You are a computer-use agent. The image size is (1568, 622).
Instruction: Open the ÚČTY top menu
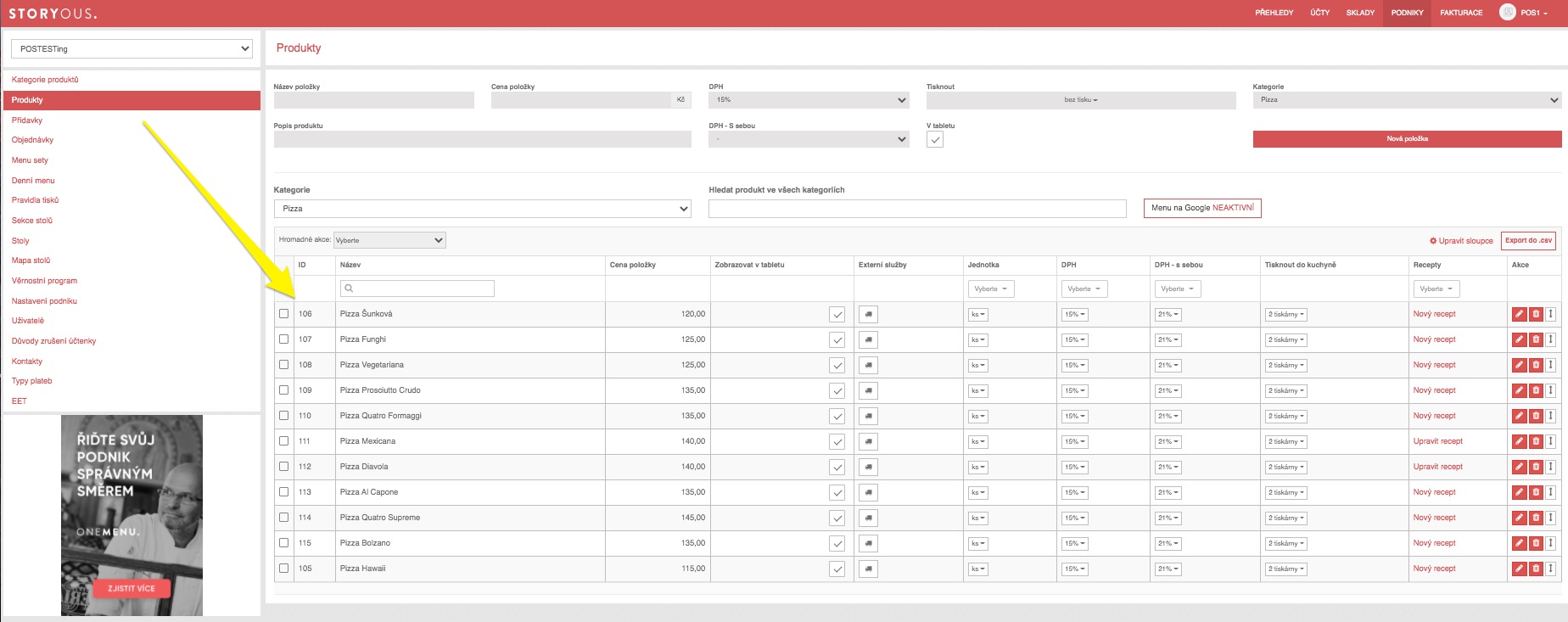point(1320,13)
